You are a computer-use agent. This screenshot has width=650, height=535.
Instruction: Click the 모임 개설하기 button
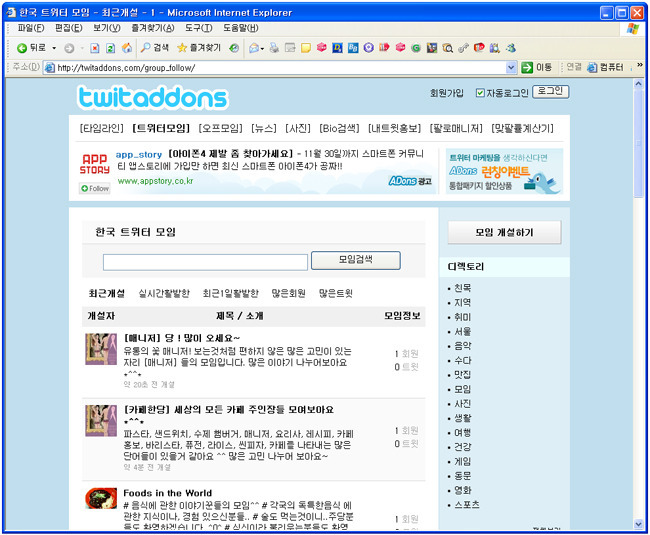504,232
